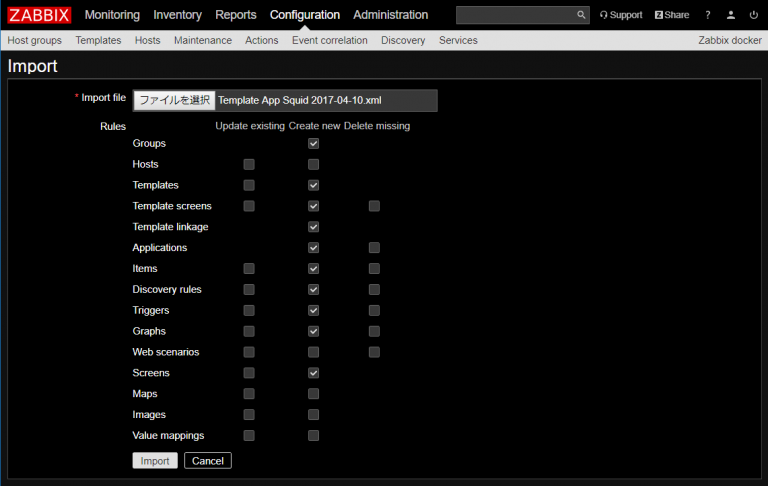Screen dimensions: 768x486
Task: Check Create new for Maps
Action: [313, 393]
